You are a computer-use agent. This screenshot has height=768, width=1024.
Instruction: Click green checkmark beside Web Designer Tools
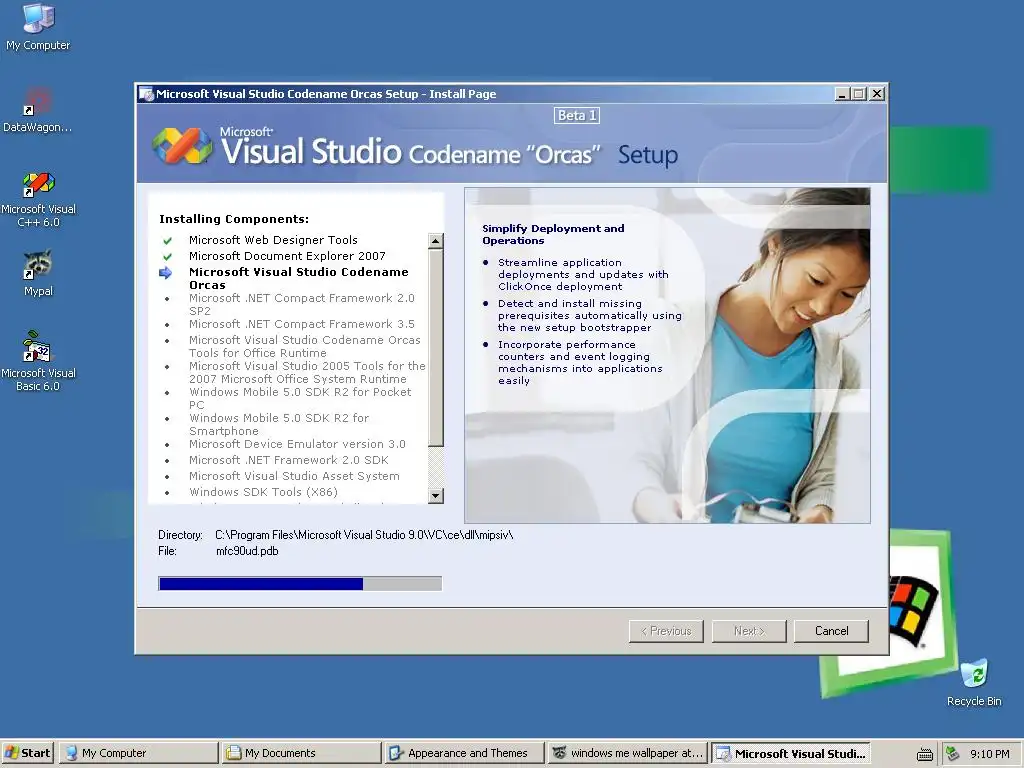pos(167,240)
